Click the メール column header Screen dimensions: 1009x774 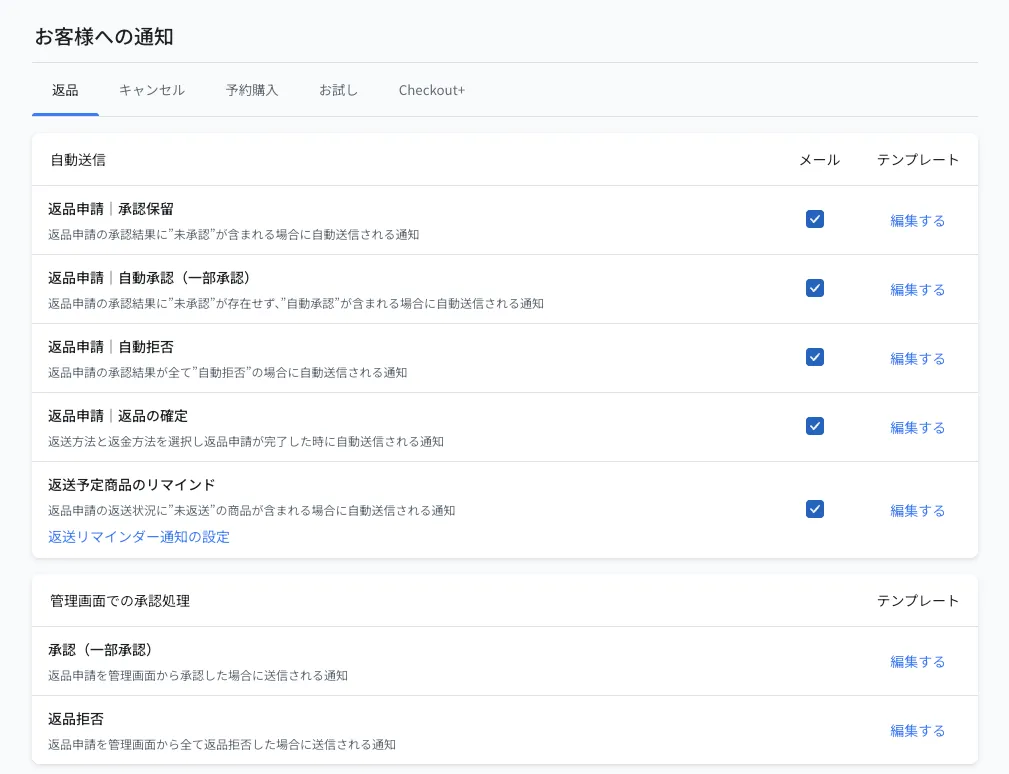[x=819, y=160]
